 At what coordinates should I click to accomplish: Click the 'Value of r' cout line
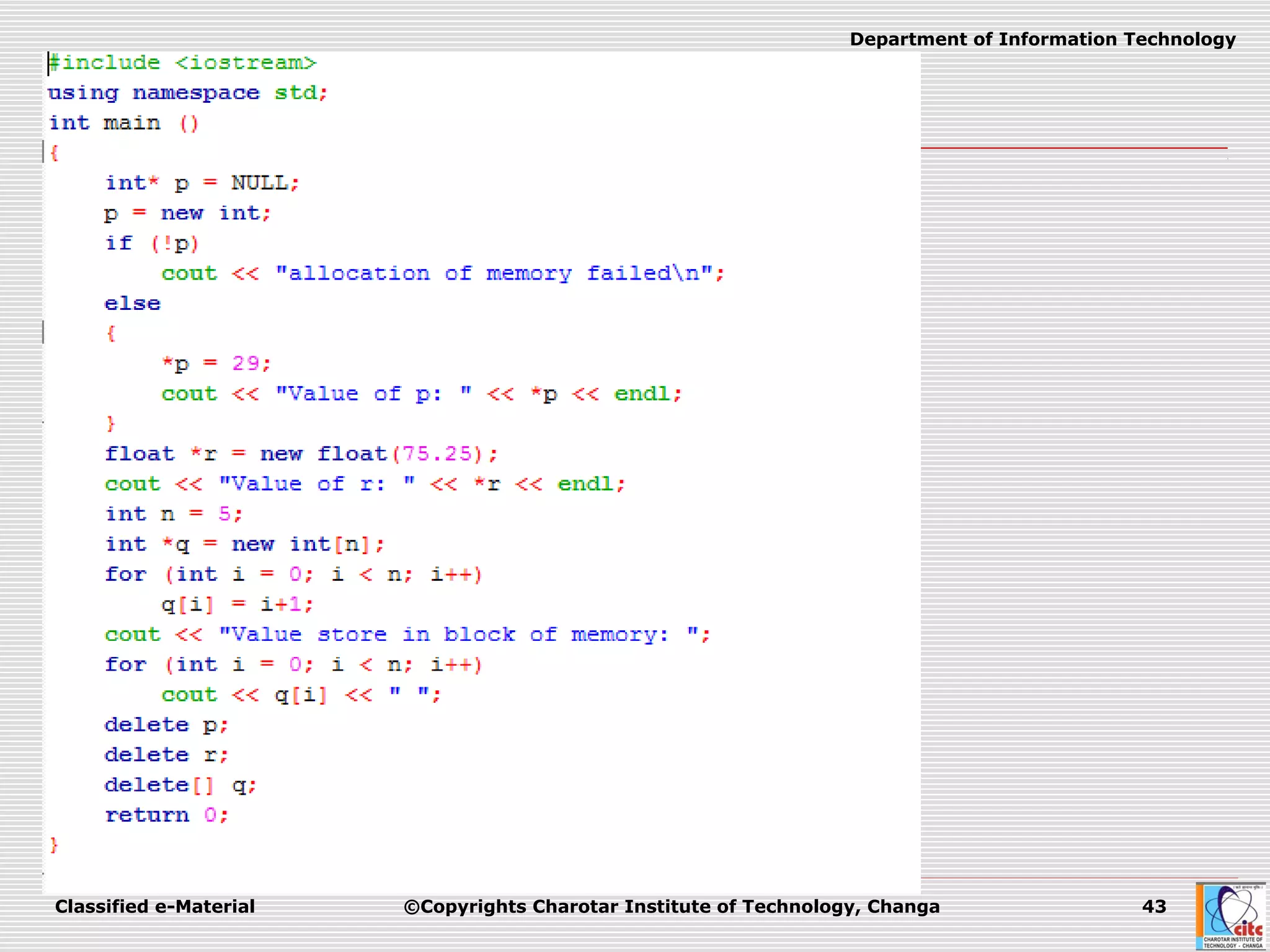365,484
